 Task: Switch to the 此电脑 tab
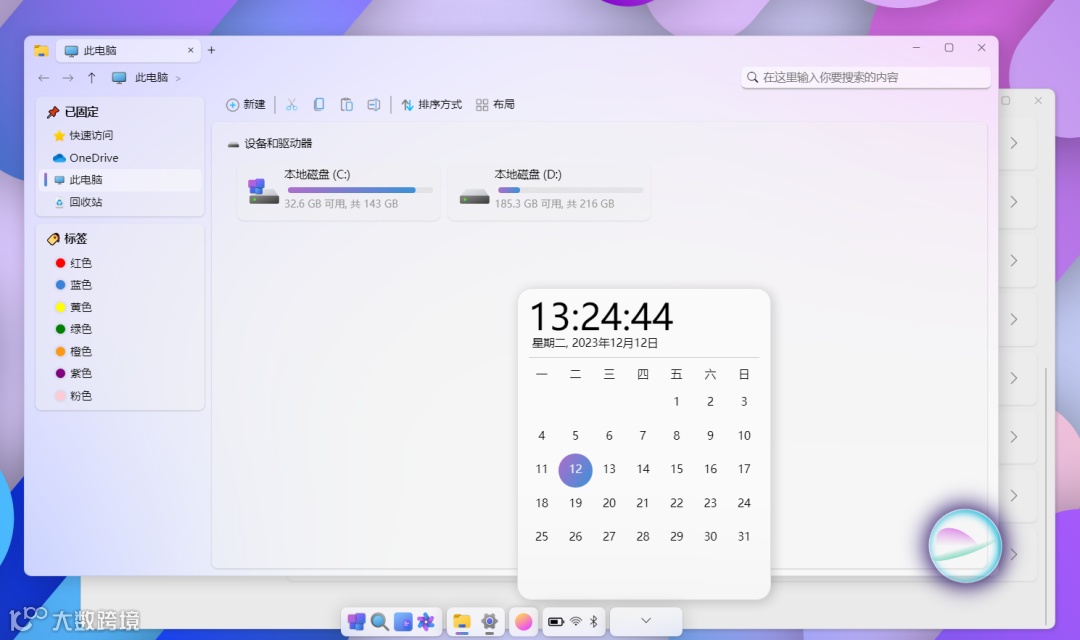(x=128, y=50)
